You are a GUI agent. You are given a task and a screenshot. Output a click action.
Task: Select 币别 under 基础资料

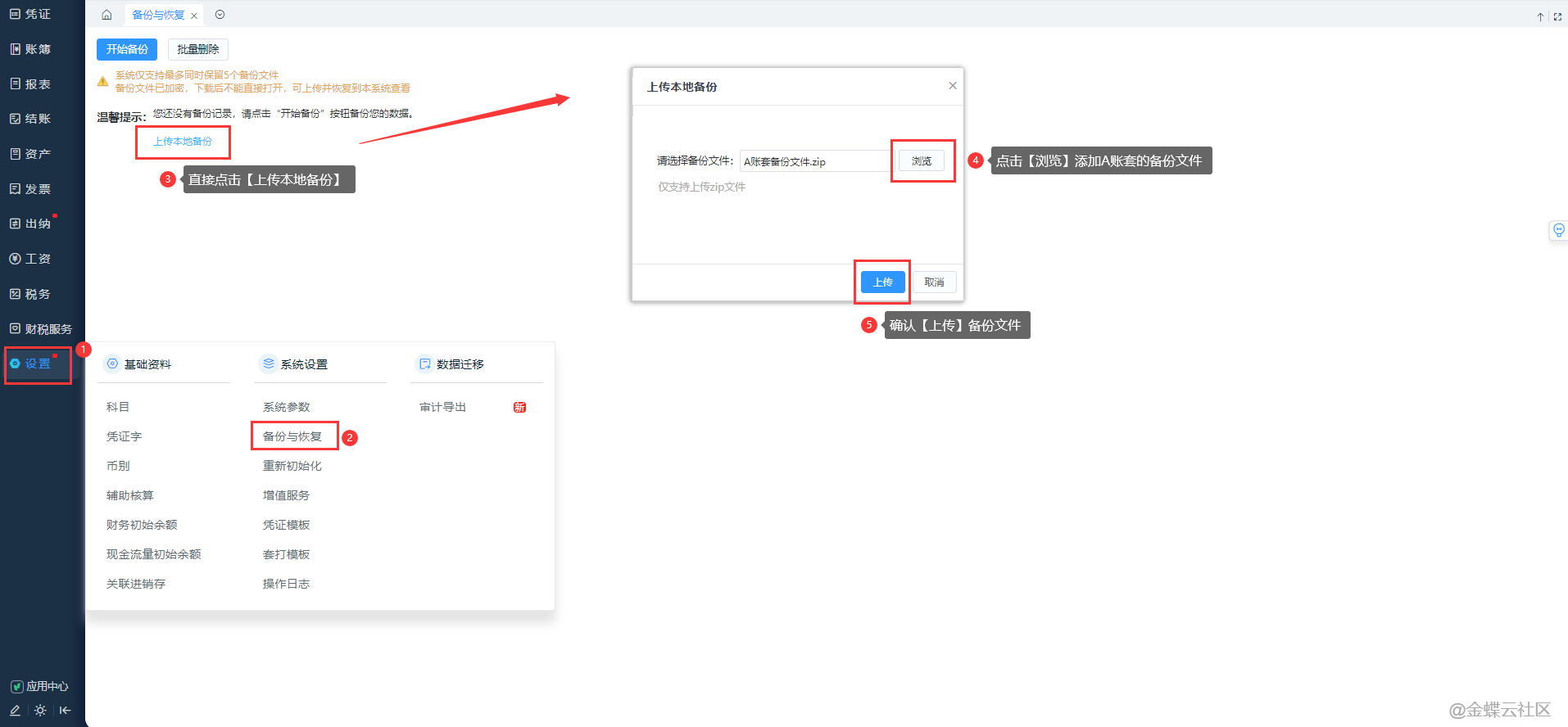[118, 466]
